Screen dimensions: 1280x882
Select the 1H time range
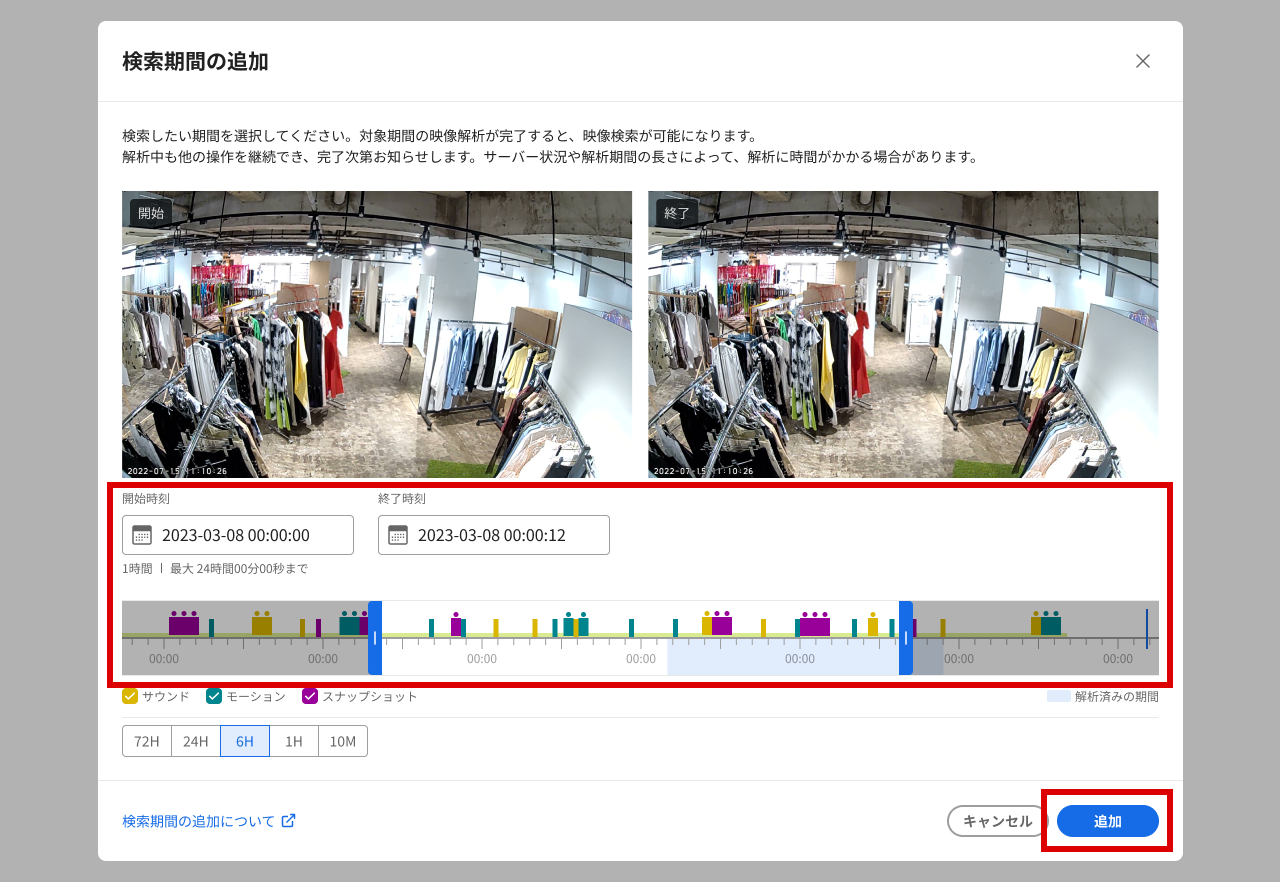(x=294, y=741)
